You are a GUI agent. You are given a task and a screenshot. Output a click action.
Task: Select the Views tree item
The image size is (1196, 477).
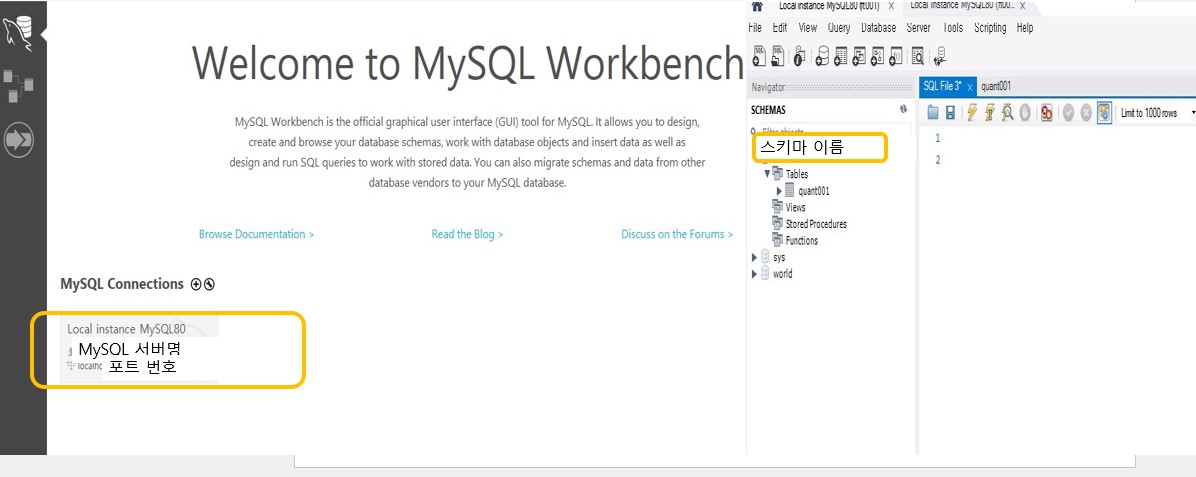tap(795, 207)
